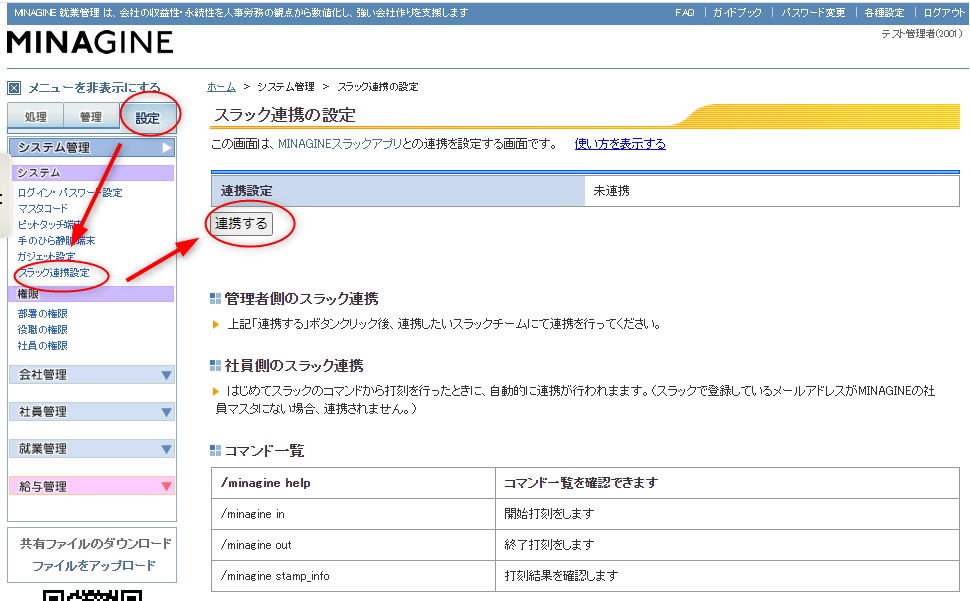Image resolution: width=970 pixels, height=601 pixels.
Task: Click the システム管理 breadcrumb text
Action: (286, 87)
